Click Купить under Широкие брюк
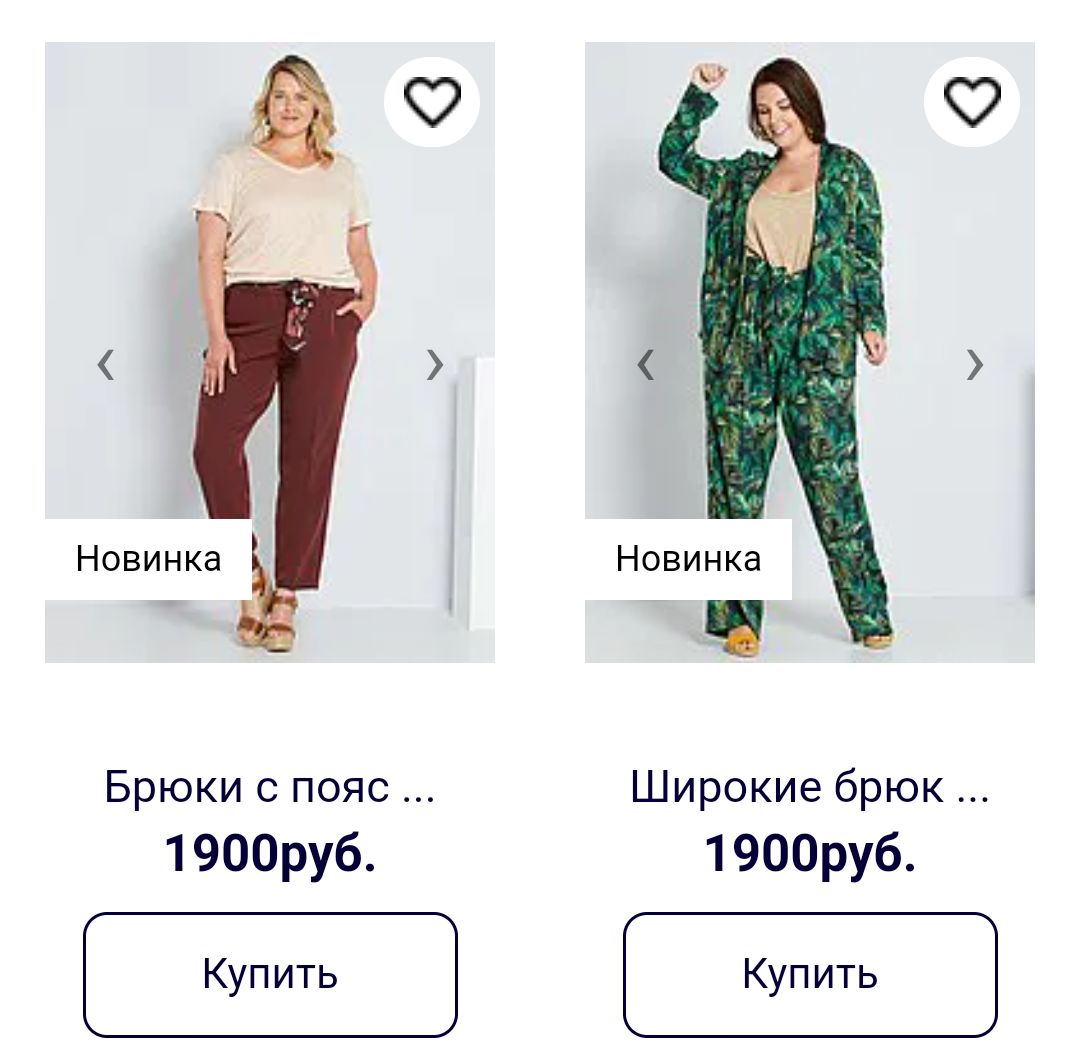The image size is (1080, 1055). 810,974
